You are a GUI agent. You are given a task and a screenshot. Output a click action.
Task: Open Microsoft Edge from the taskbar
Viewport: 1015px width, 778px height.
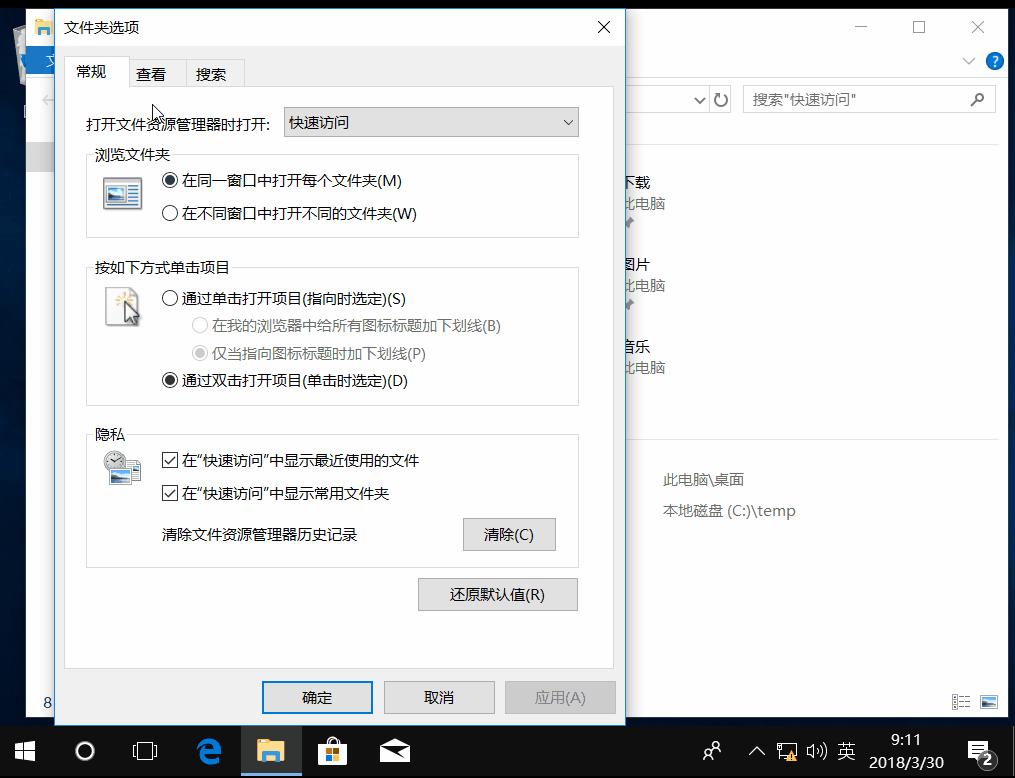tap(209, 751)
